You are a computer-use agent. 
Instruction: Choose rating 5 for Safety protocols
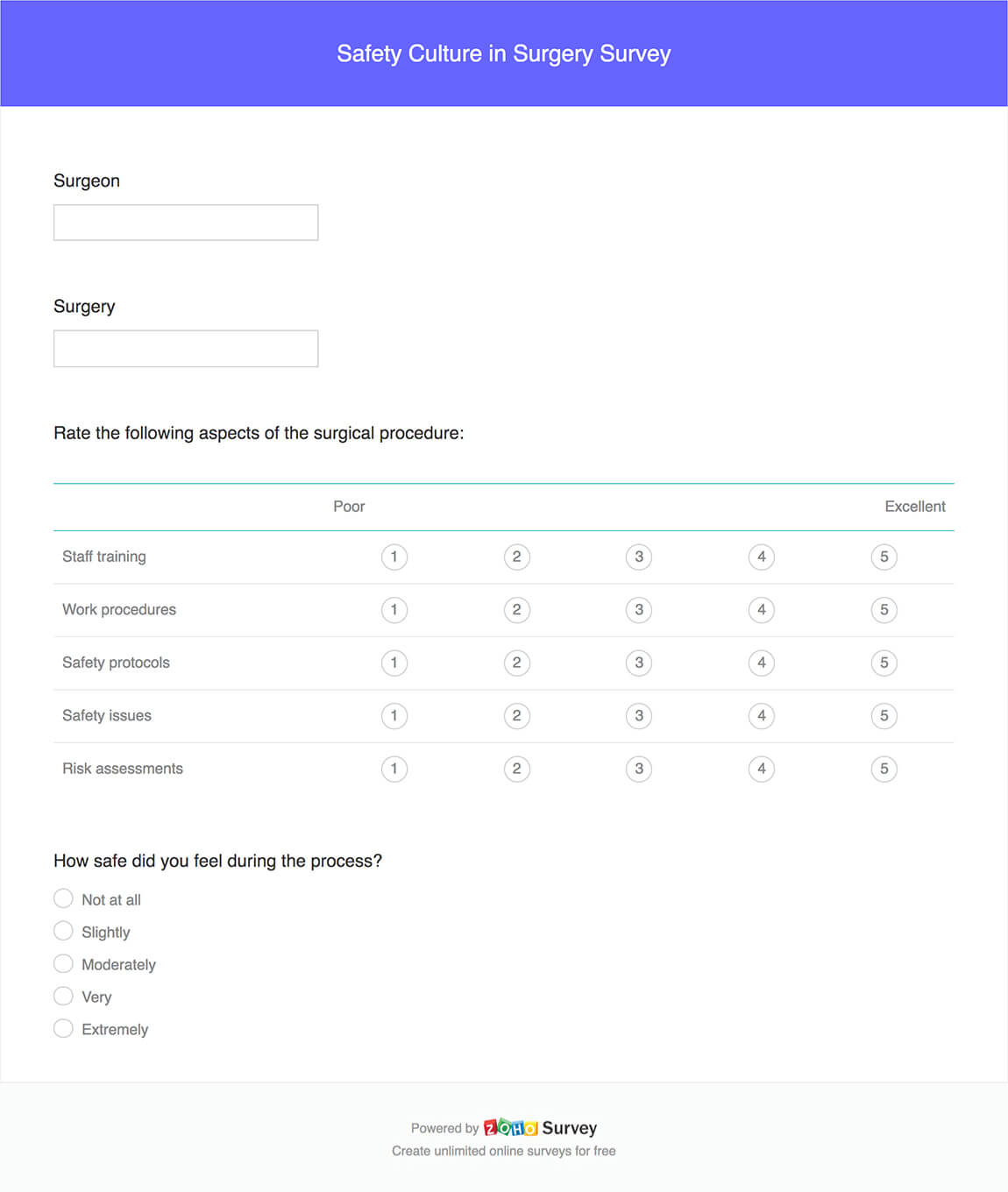[884, 663]
